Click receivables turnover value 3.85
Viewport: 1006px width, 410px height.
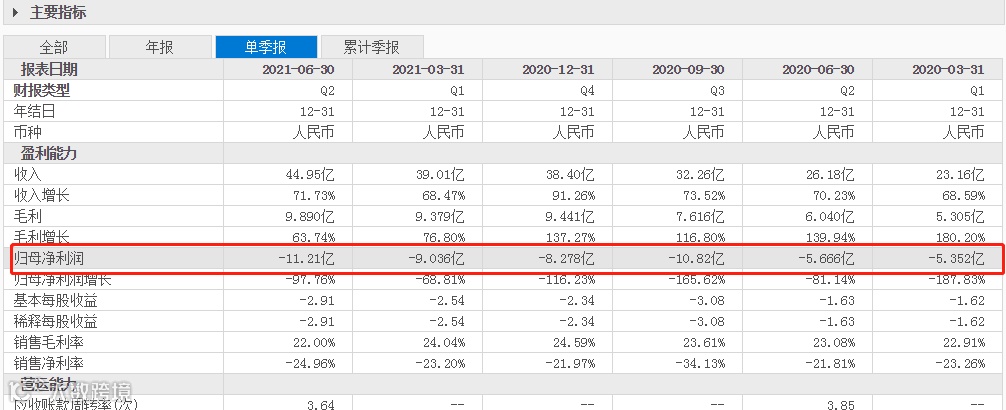coord(840,404)
